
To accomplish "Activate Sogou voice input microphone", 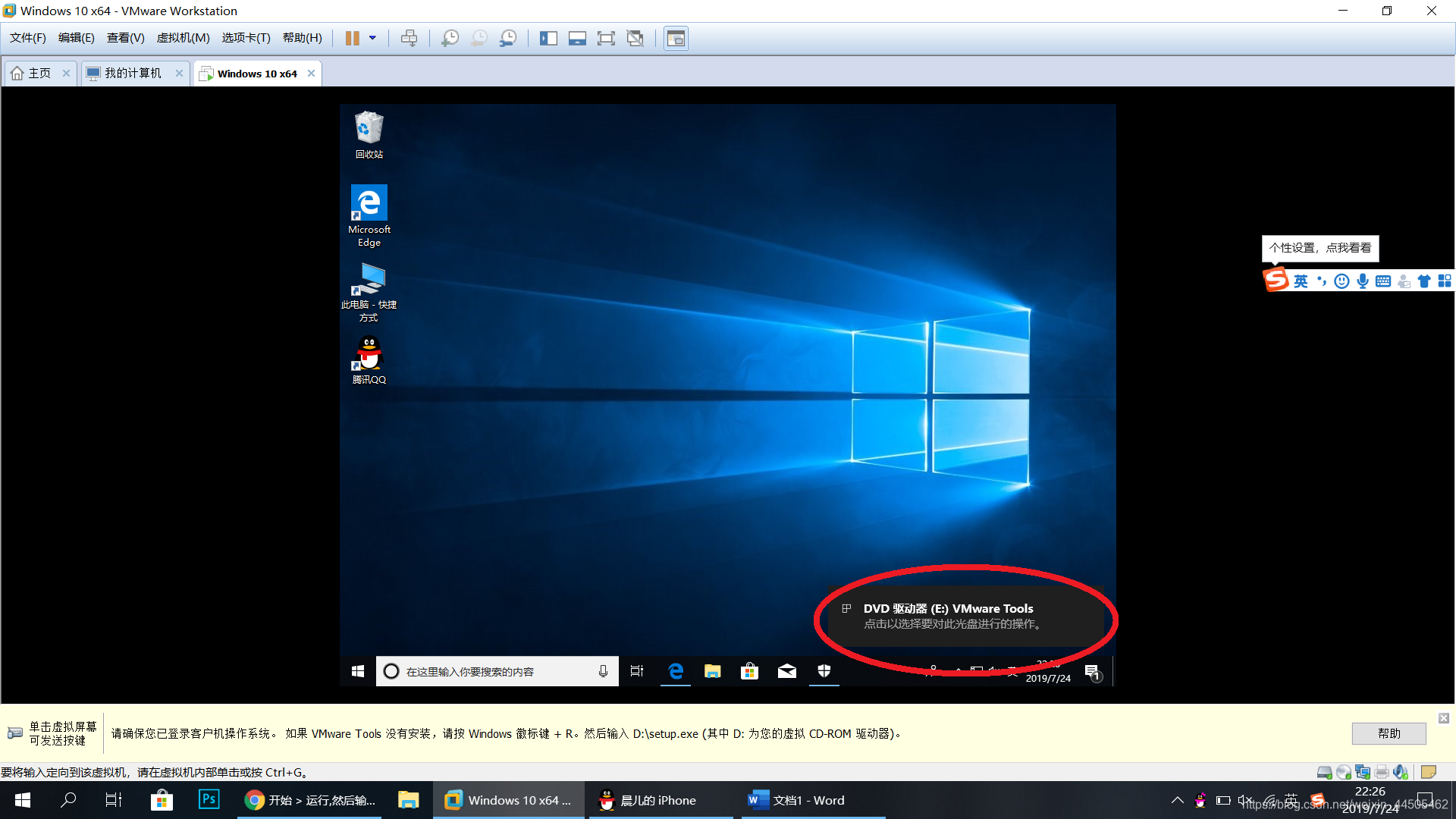I will pos(1363,281).
